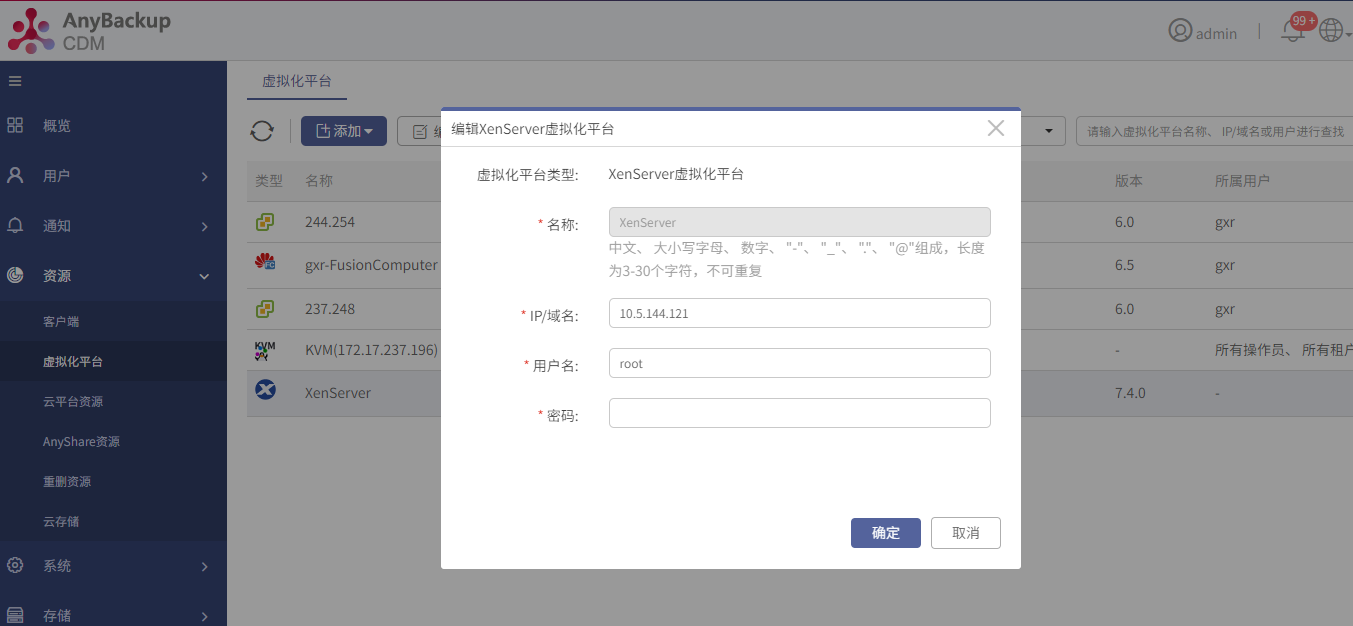
Task: Confirm with the 确定 button
Action: point(885,532)
